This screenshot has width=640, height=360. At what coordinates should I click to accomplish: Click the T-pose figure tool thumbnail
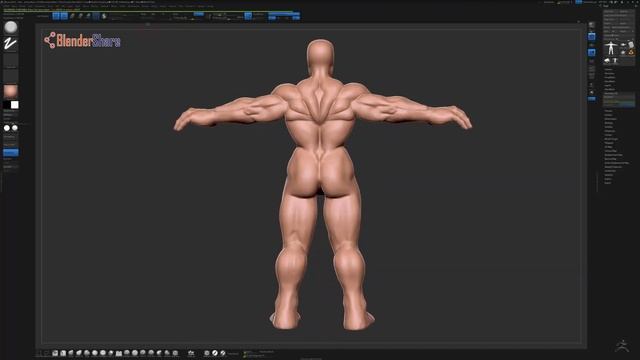click(611, 48)
